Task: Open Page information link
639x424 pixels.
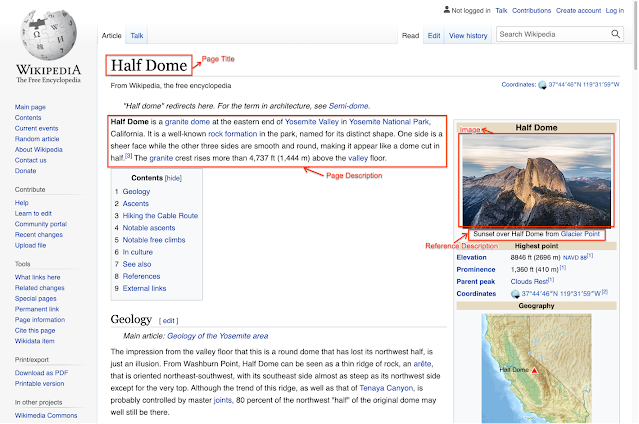Action: click(40, 320)
